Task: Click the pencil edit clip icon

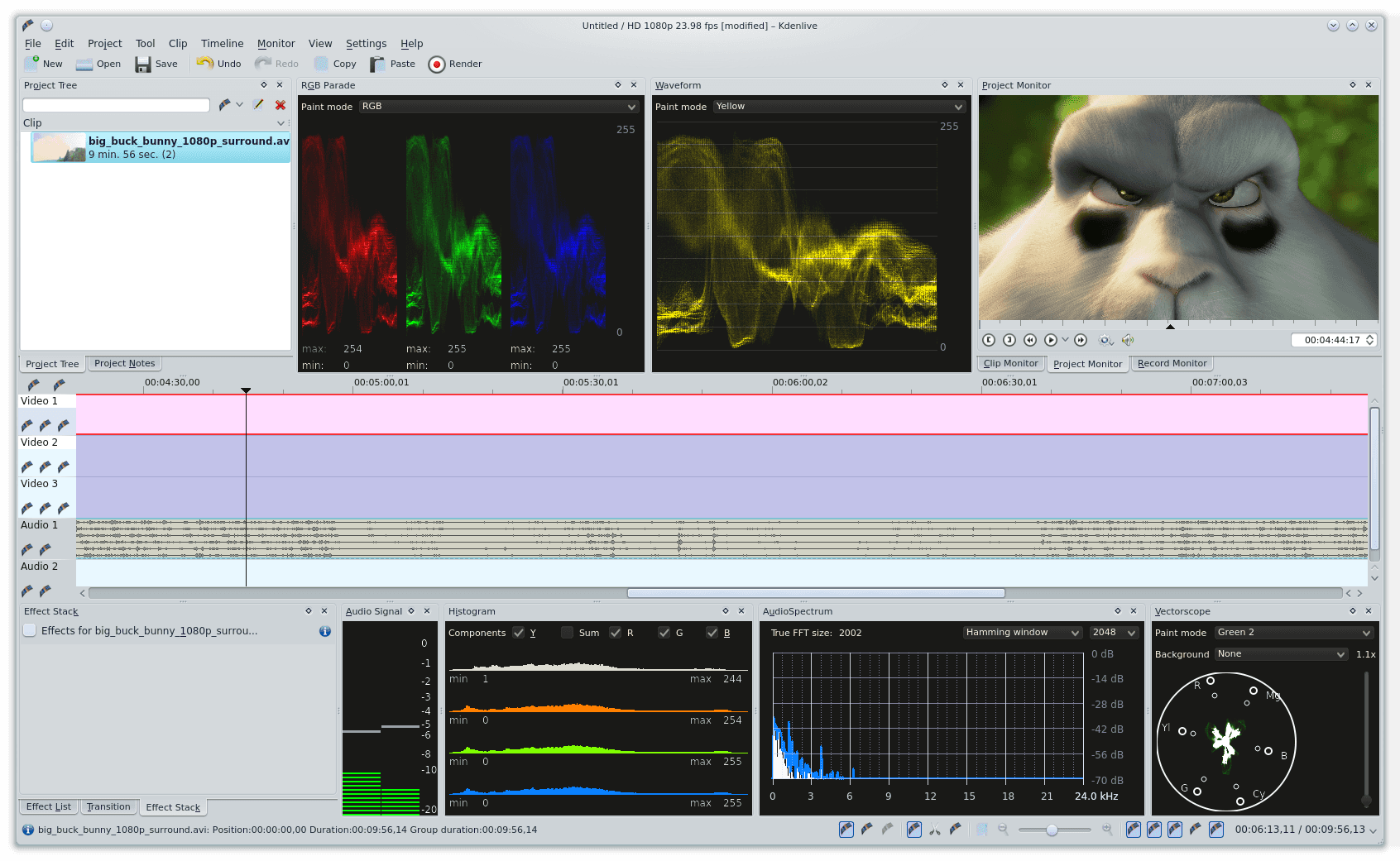Action: click(x=258, y=105)
